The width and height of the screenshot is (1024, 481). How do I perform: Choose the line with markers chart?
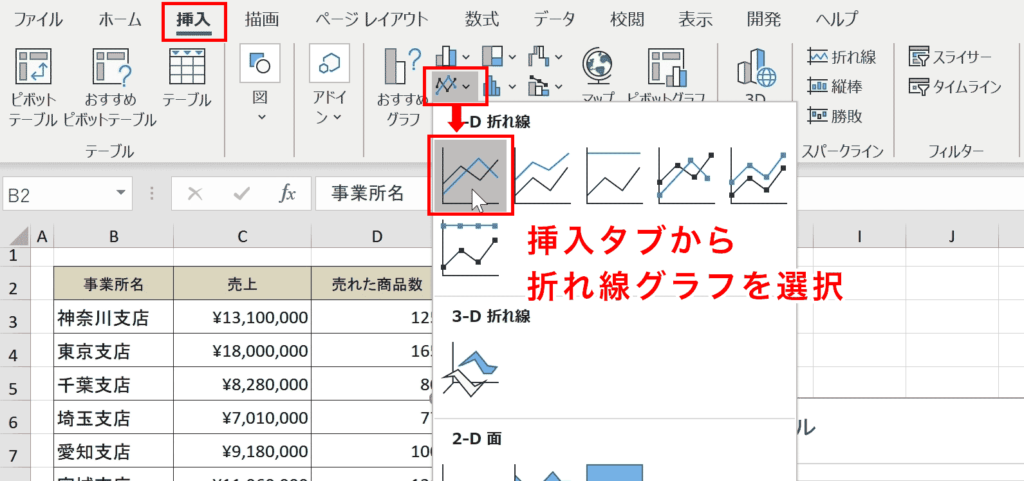pyautogui.click(x=686, y=174)
